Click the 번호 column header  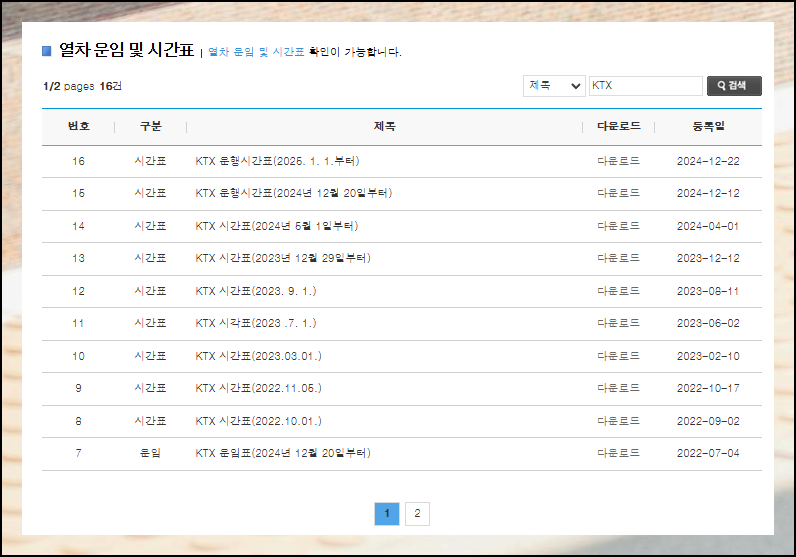click(79, 126)
